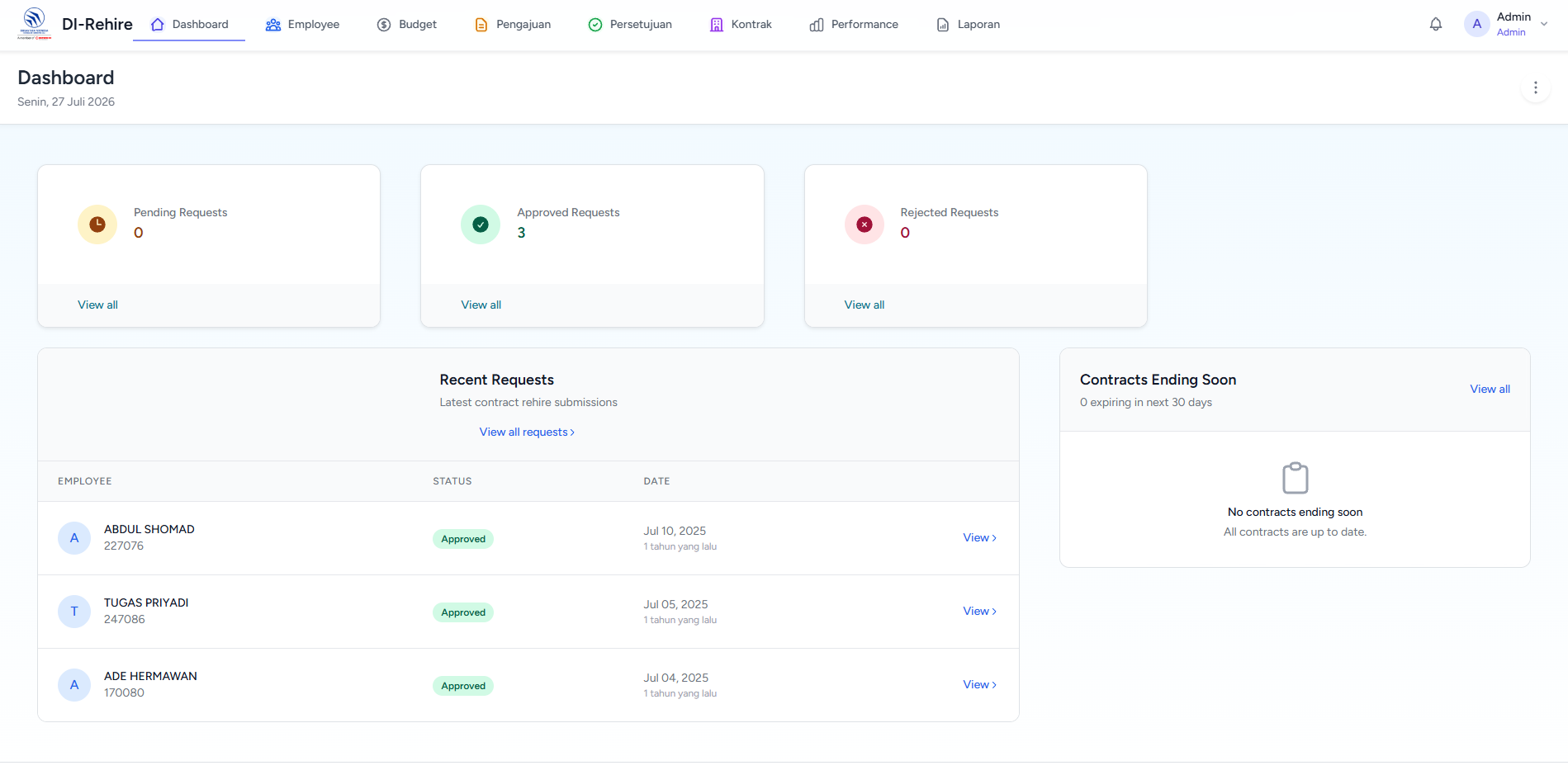Viewport: 1568px width, 775px height.
Task: Click the Performance bar chart icon
Action: coord(817,25)
